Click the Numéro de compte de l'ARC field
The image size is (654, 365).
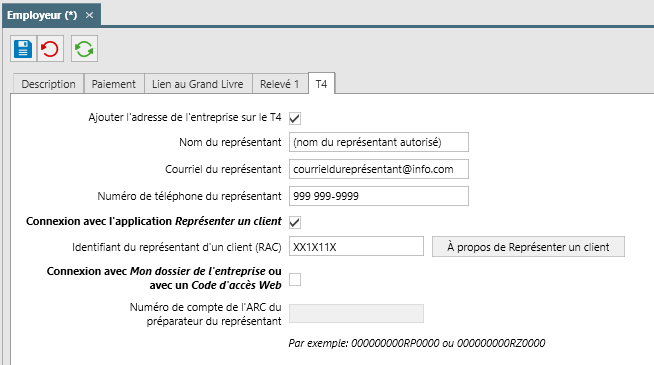(x=356, y=313)
